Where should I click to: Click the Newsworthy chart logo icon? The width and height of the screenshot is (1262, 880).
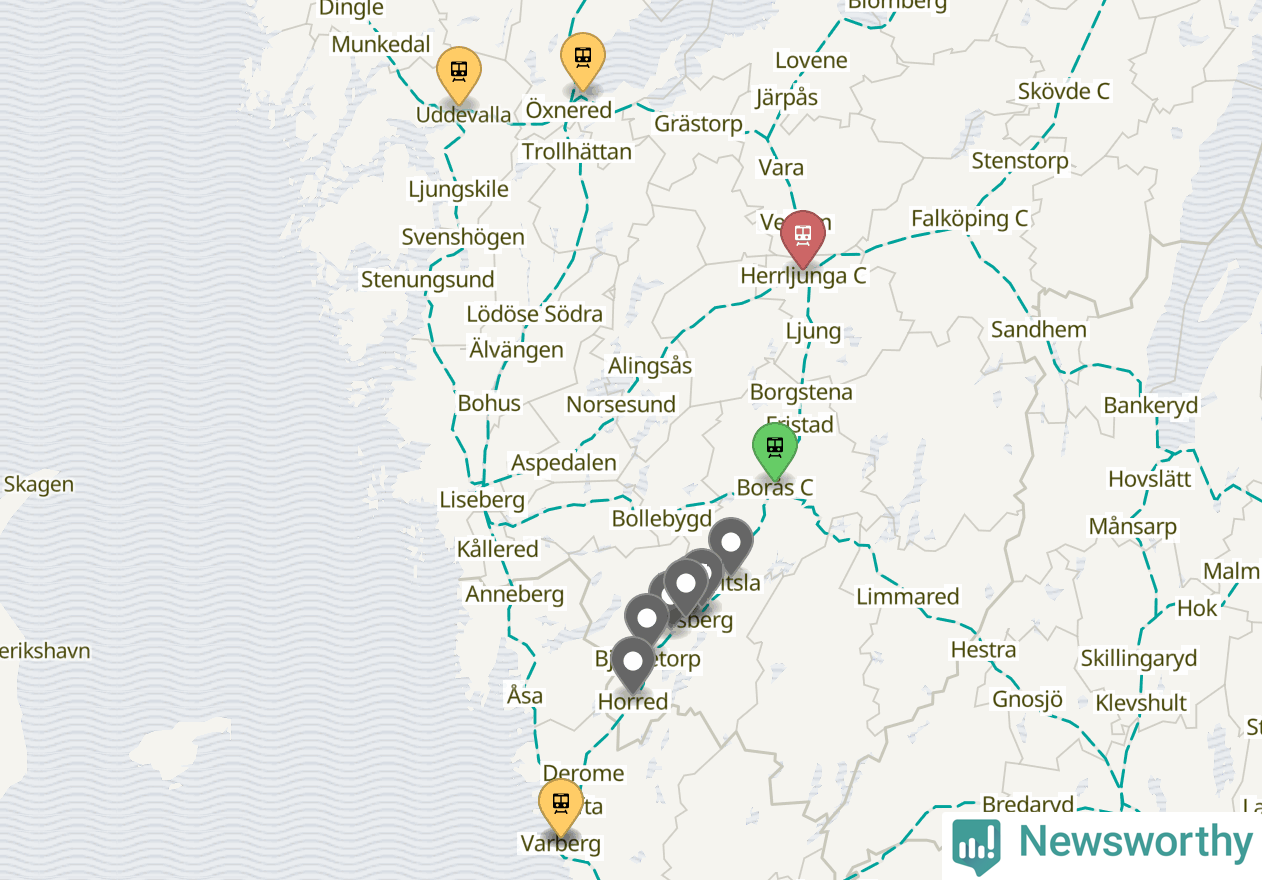pyautogui.click(x=976, y=843)
